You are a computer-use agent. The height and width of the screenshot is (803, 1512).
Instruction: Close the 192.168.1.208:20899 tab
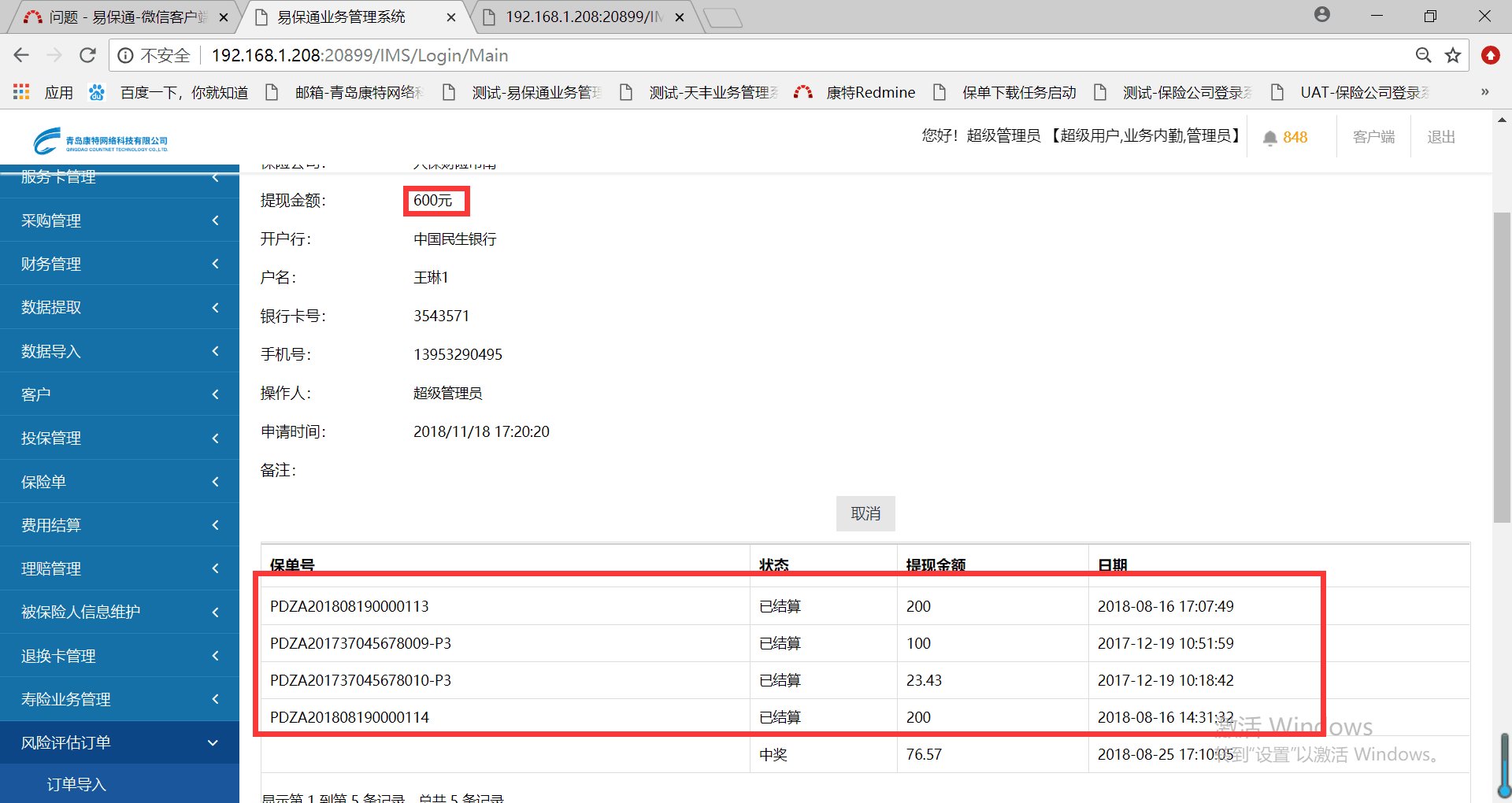[680, 17]
